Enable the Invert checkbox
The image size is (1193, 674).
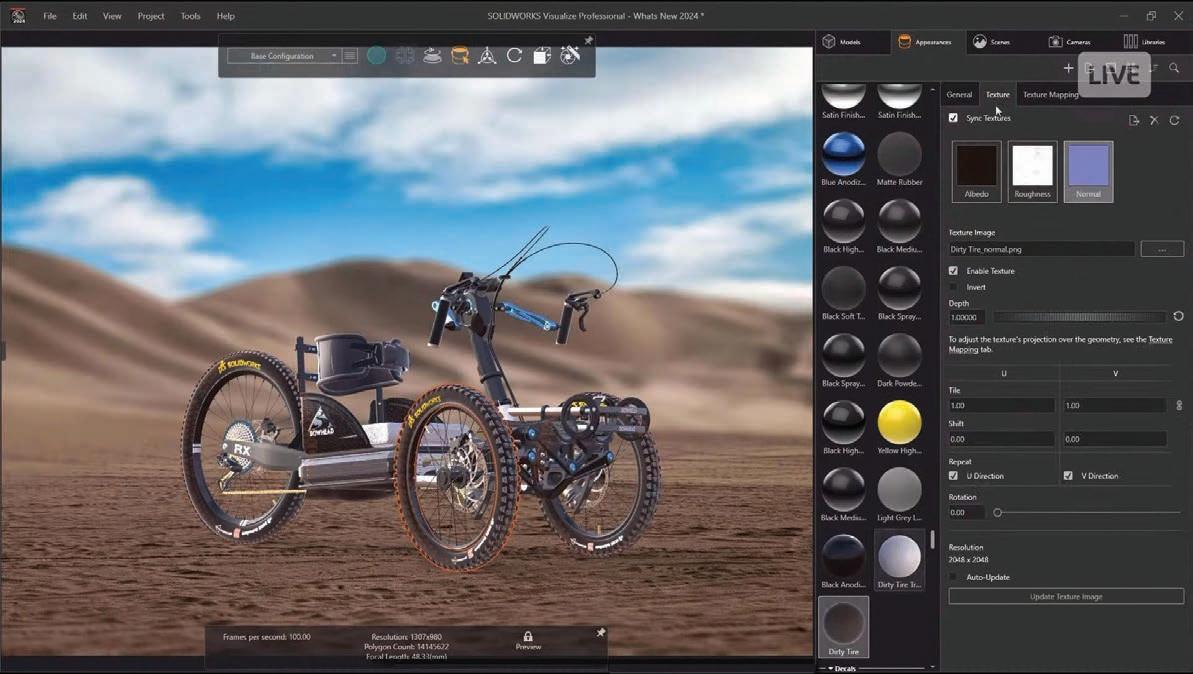coord(953,287)
